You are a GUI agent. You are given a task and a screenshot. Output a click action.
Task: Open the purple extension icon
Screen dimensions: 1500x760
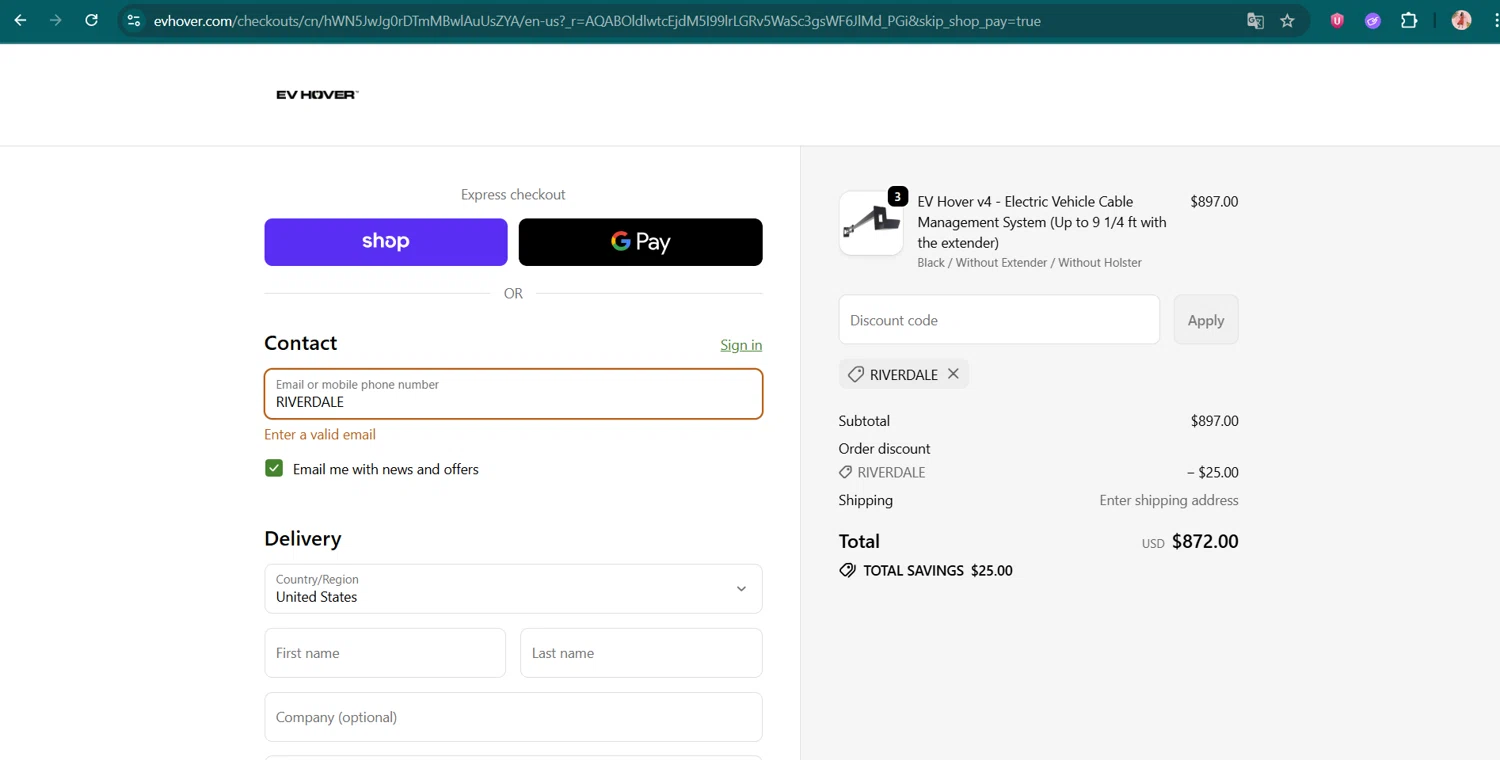[x=1373, y=20]
